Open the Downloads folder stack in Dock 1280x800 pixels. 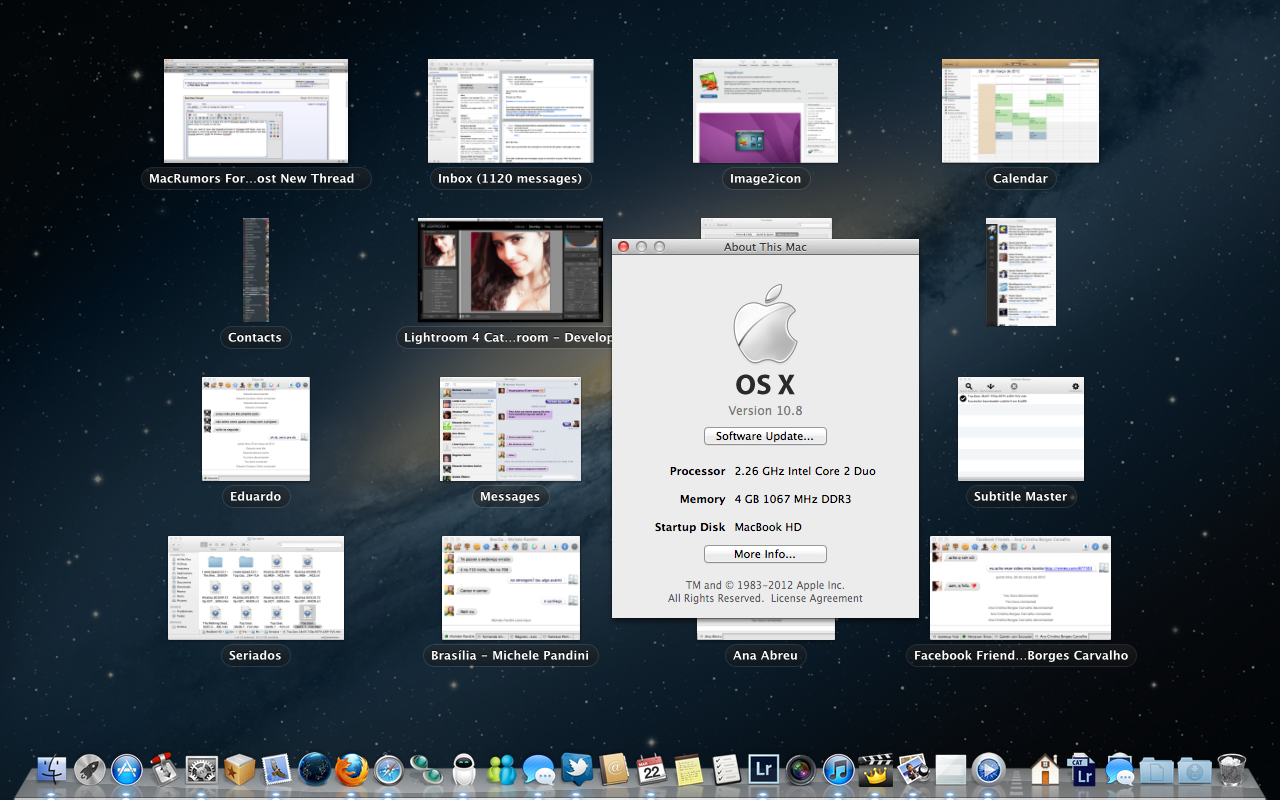[x=1194, y=769]
